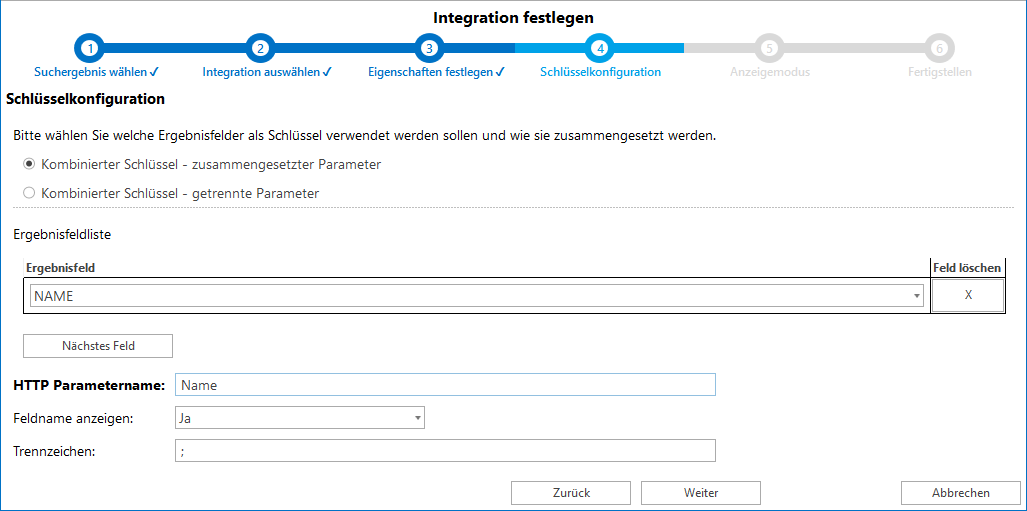
Task: Click into the Trennzeichen text field
Action: click(x=445, y=451)
